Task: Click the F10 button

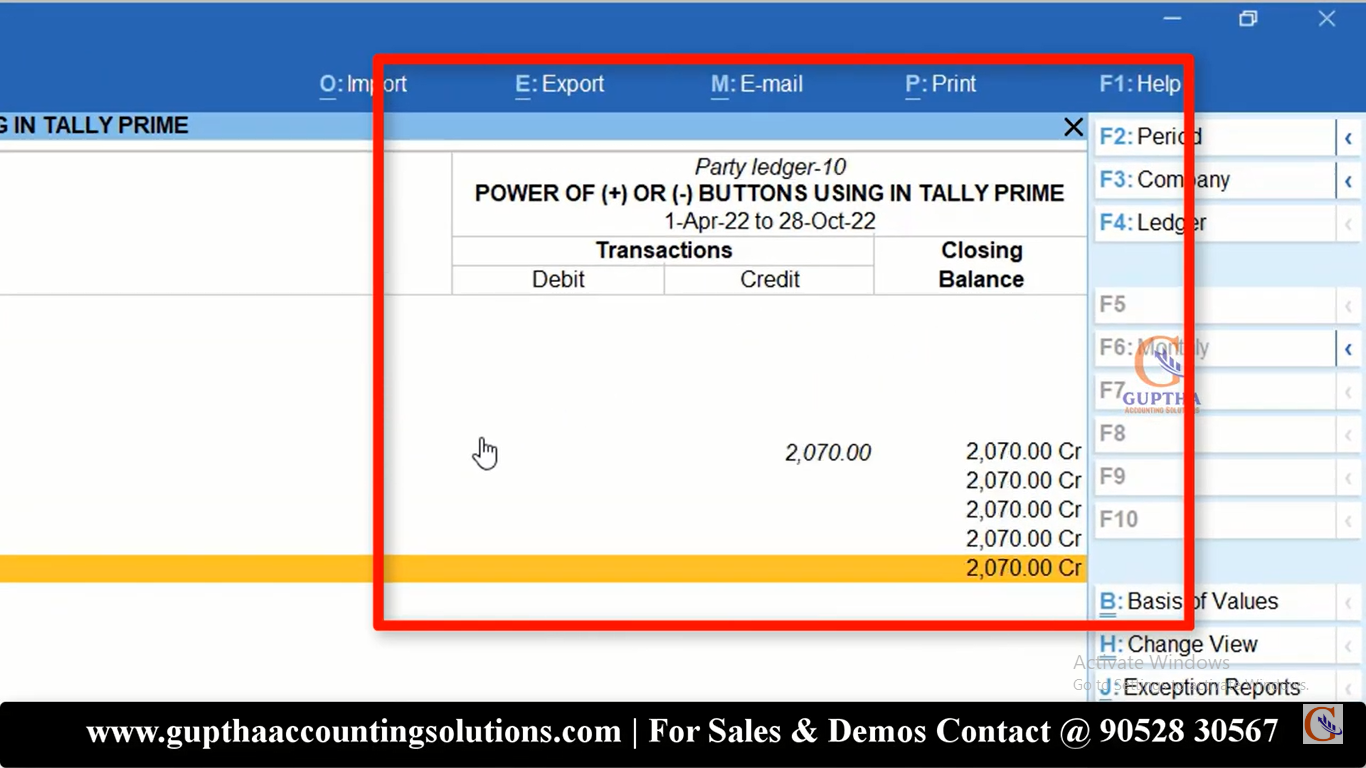Action: [x=1215, y=520]
